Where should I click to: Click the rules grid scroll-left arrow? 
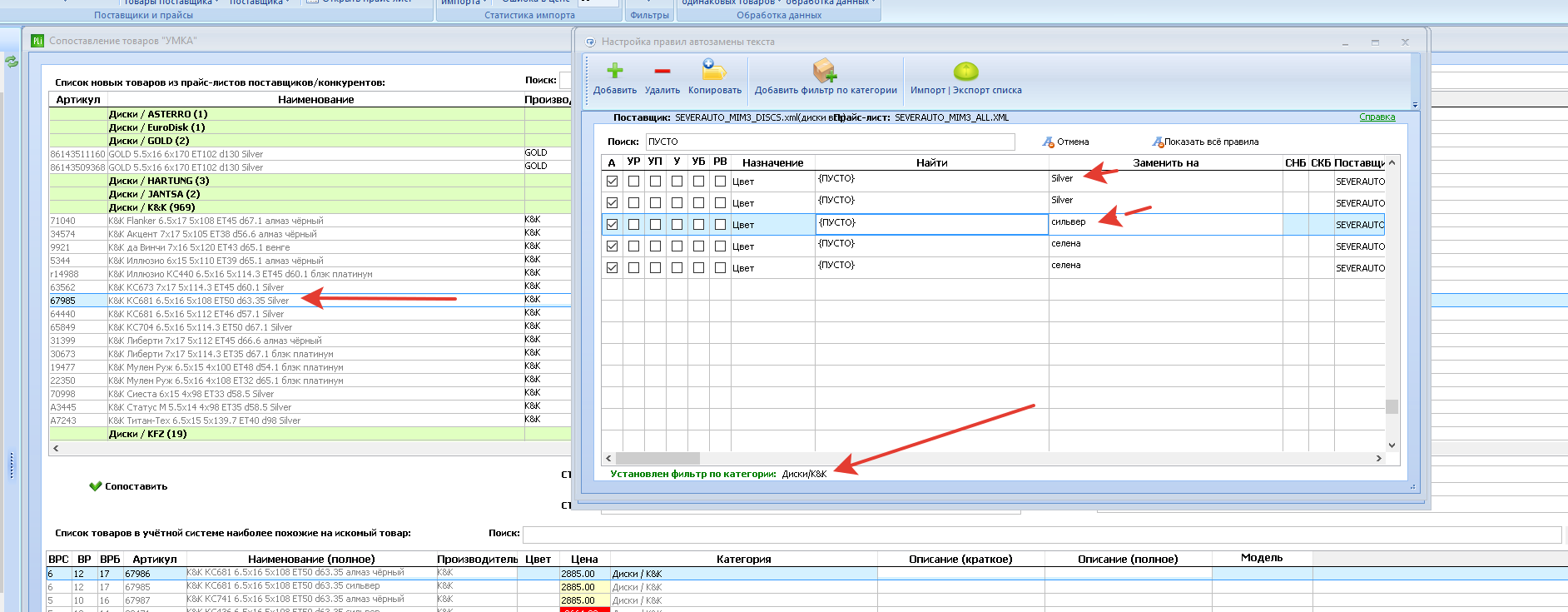(x=608, y=458)
